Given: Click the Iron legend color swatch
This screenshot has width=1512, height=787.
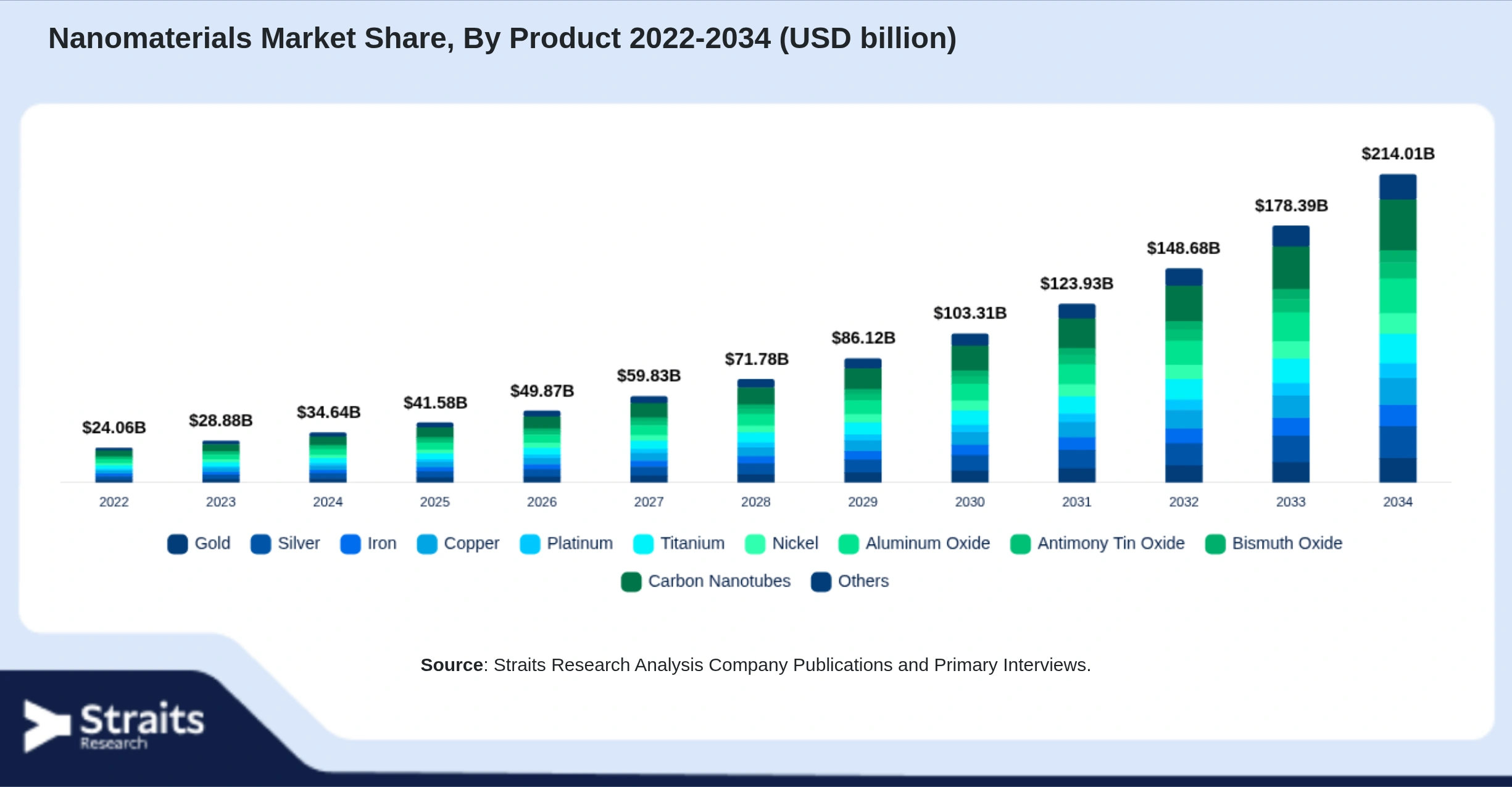Looking at the screenshot, I should [351, 544].
